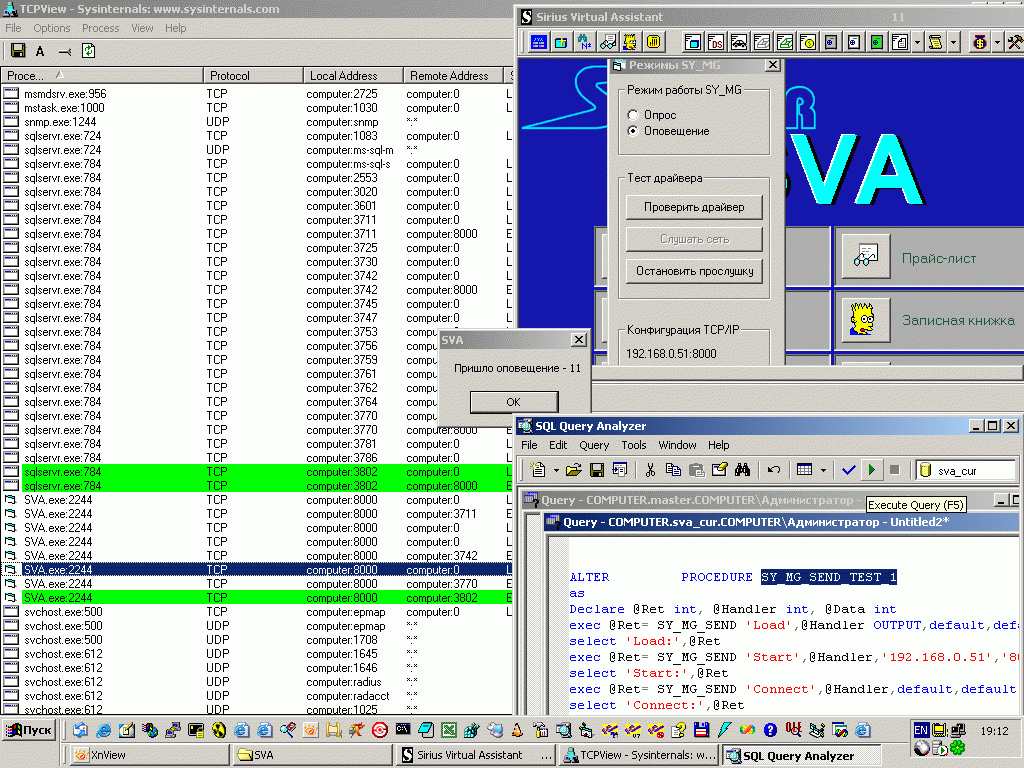Open the results mode dropdown arrow in Query Analyzer
This screenshot has height=768, width=1024.
coord(823,470)
